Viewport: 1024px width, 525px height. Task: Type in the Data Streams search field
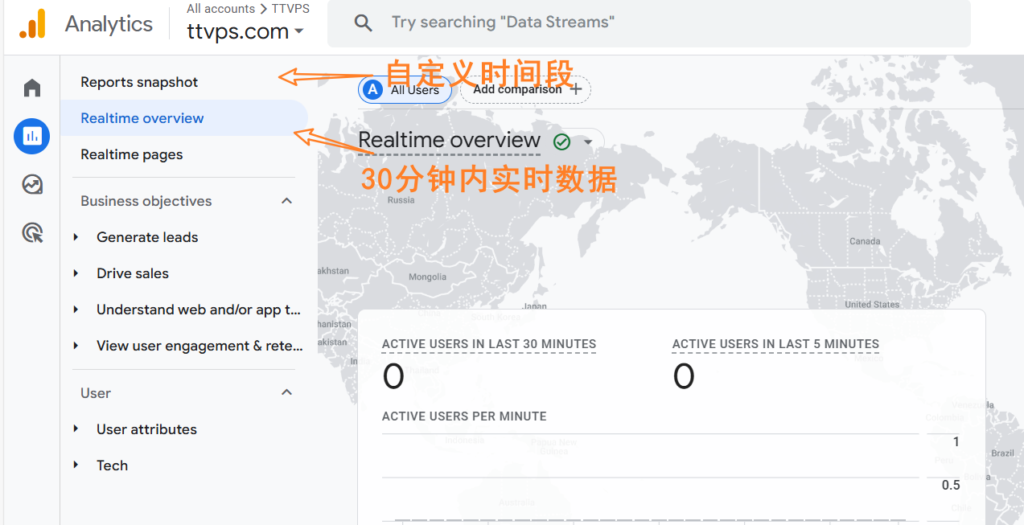pyautogui.click(x=650, y=23)
